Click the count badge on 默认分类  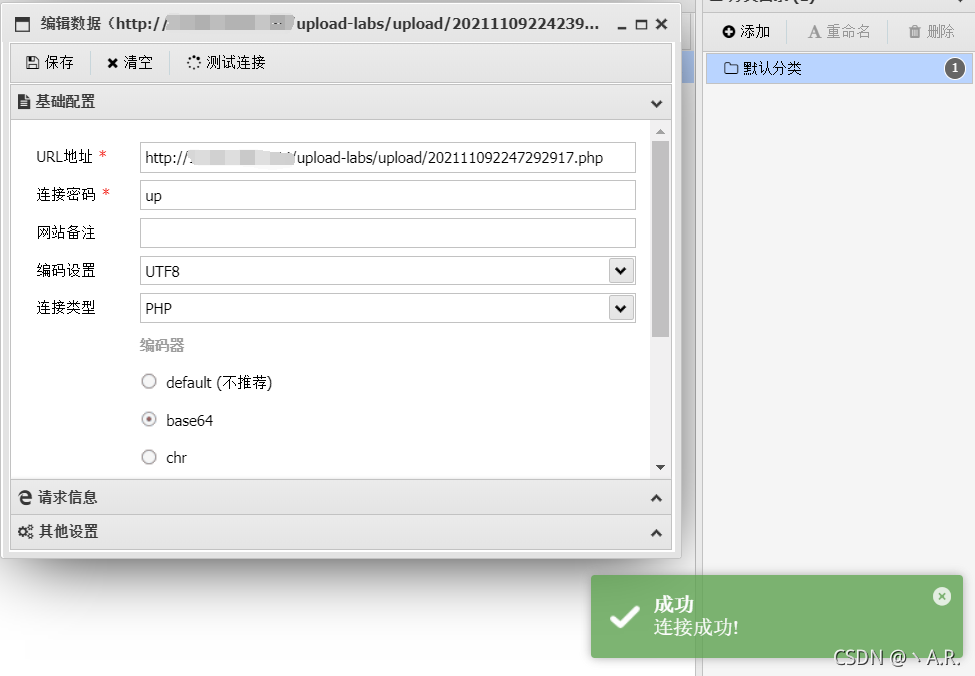coord(954,68)
